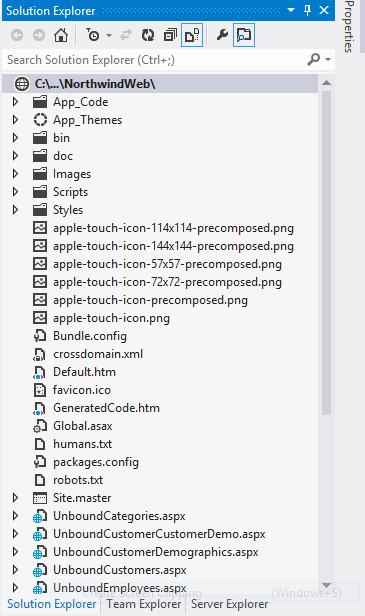Click the Scripts folder icon
This screenshot has width=365, height=616.
click(x=40, y=192)
